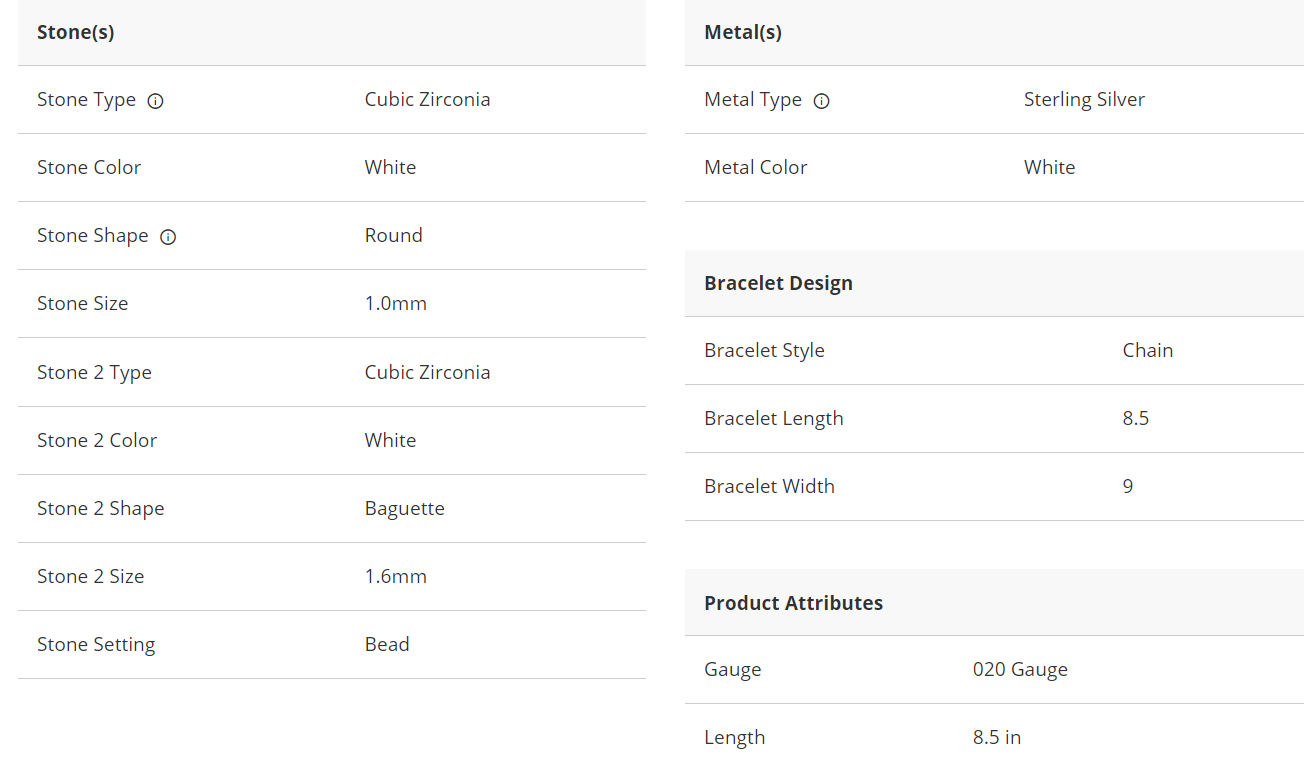Click the Stone 2 Size value 1.6mm

tap(395, 576)
